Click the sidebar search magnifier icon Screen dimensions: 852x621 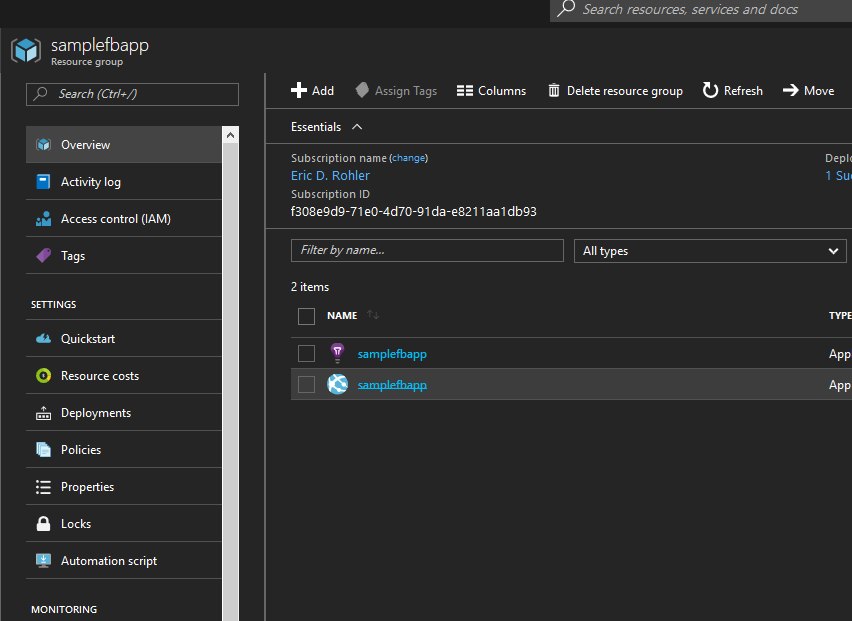pos(40,94)
